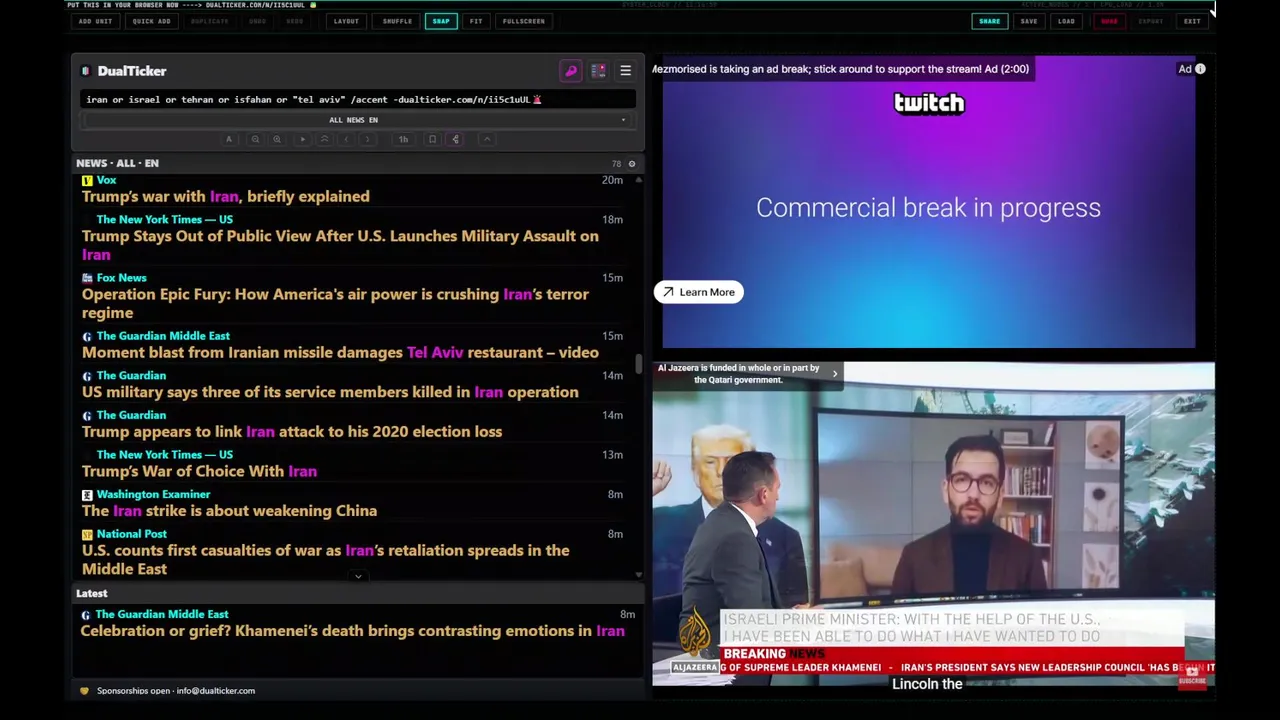Click the search query input field
This screenshot has height=720, width=1280.
click(357, 99)
